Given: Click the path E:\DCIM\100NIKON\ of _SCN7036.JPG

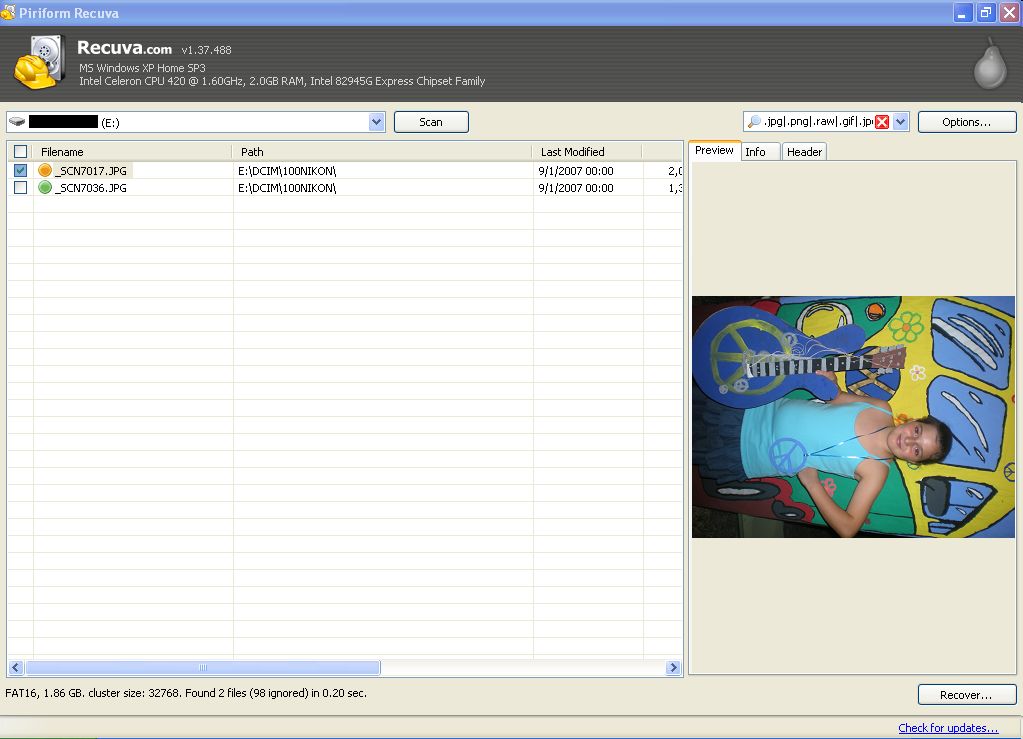Looking at the screenshot, I should pyautogui.click(x=287, y=188).
